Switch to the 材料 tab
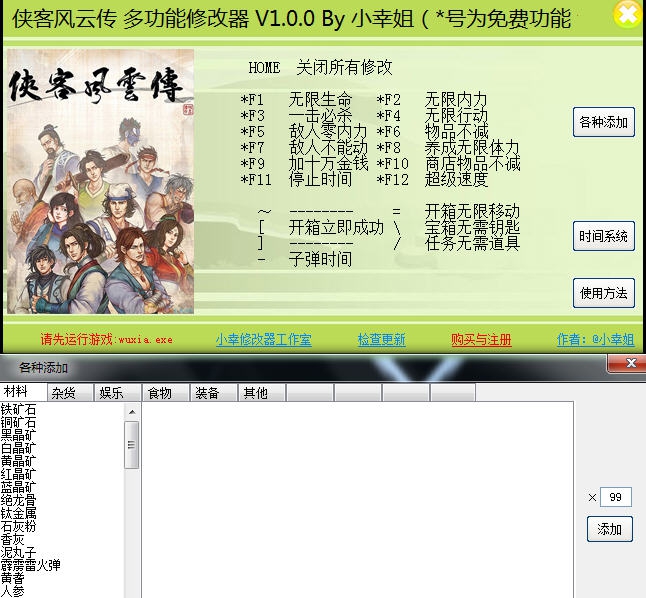The height and width of the screenshot is (598, 646). coord(23,392)
